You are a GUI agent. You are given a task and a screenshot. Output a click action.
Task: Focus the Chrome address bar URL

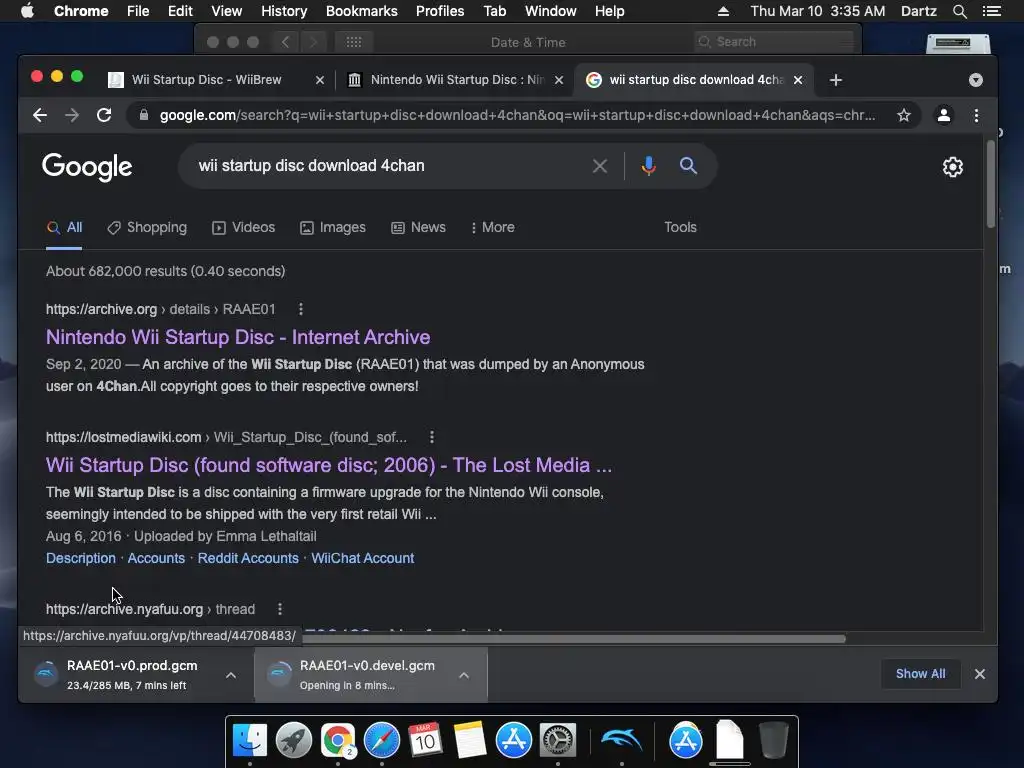click(517, 116)
